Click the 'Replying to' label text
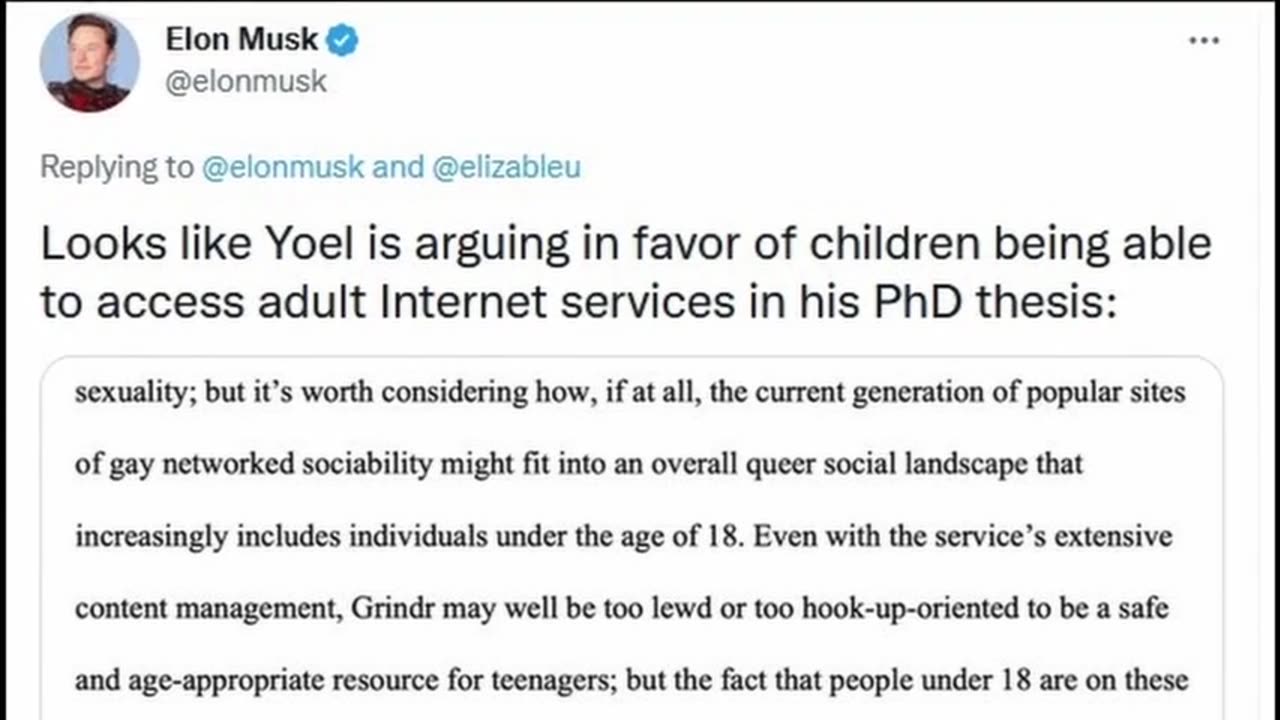This screenshot has width=1280, height=720. click(x=116, y=167)
